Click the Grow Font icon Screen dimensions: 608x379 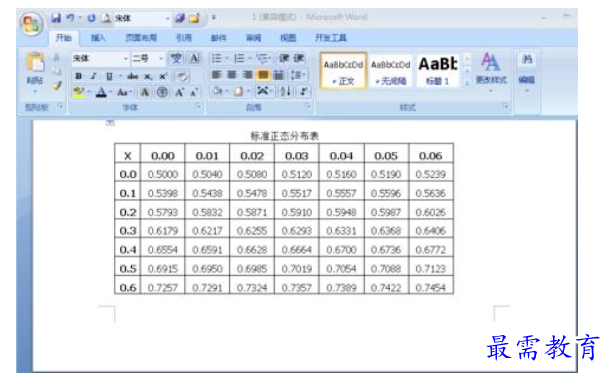tap(179, 92)
